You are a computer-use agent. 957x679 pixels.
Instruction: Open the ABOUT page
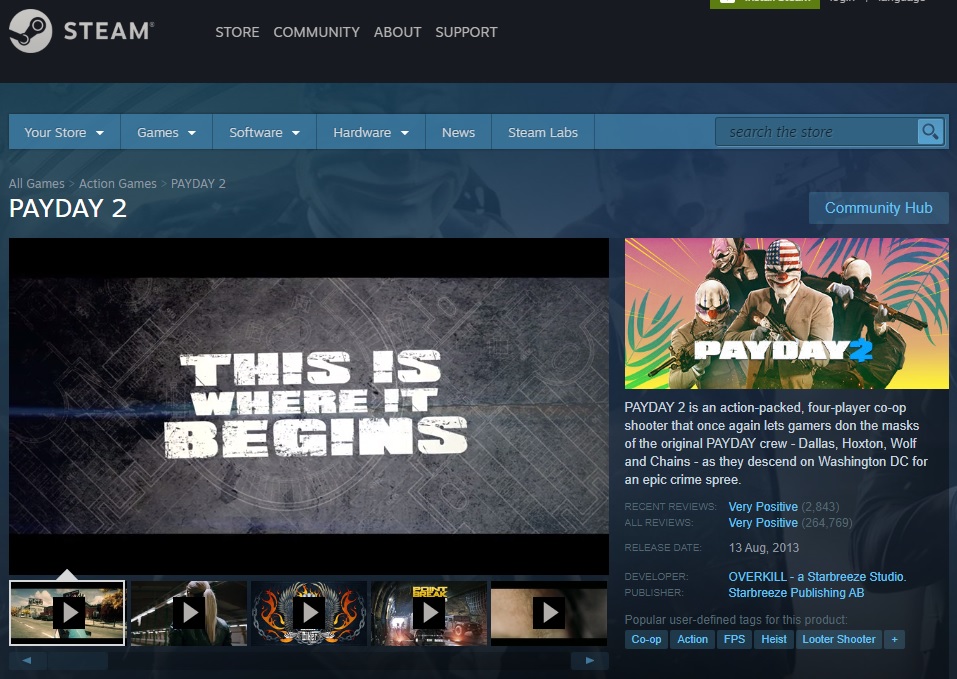pyautogui.click(x=397, y=32)
